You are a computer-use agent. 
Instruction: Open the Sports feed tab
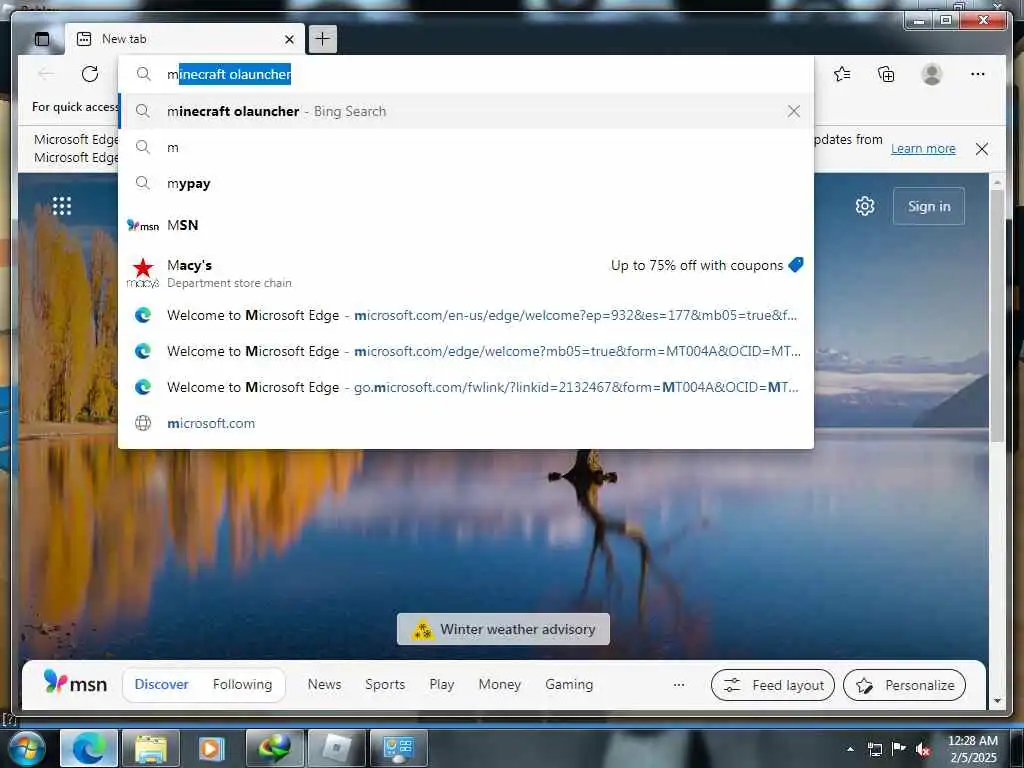pos(385,684)
